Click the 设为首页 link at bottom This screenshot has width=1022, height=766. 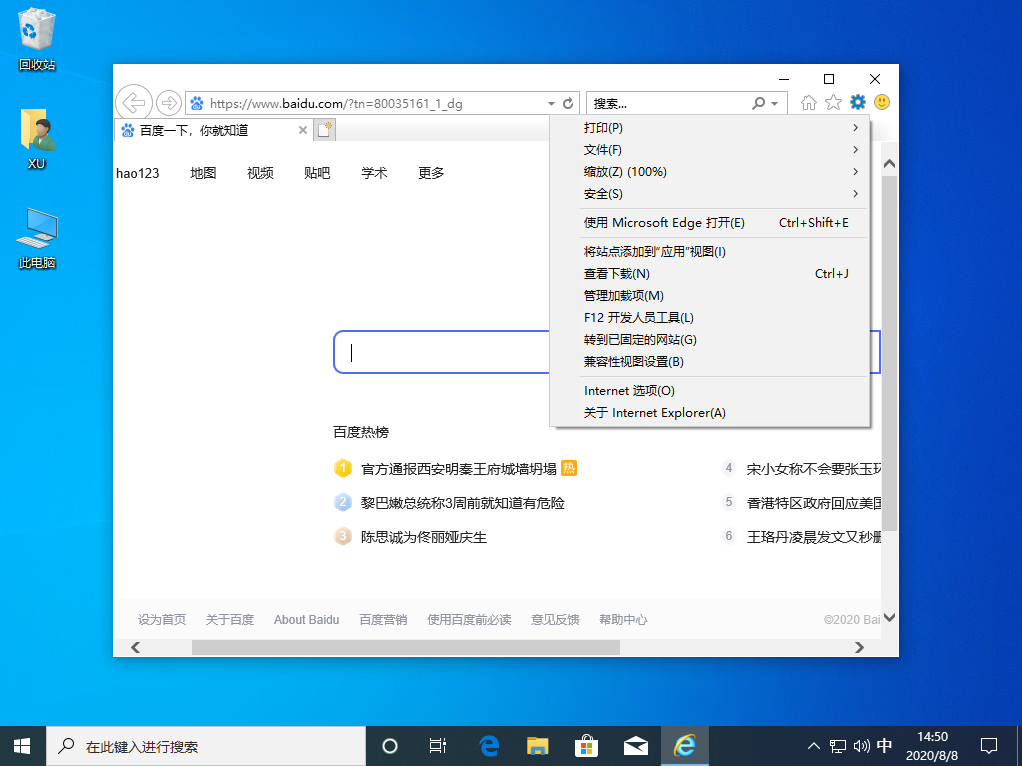[161, 619]
